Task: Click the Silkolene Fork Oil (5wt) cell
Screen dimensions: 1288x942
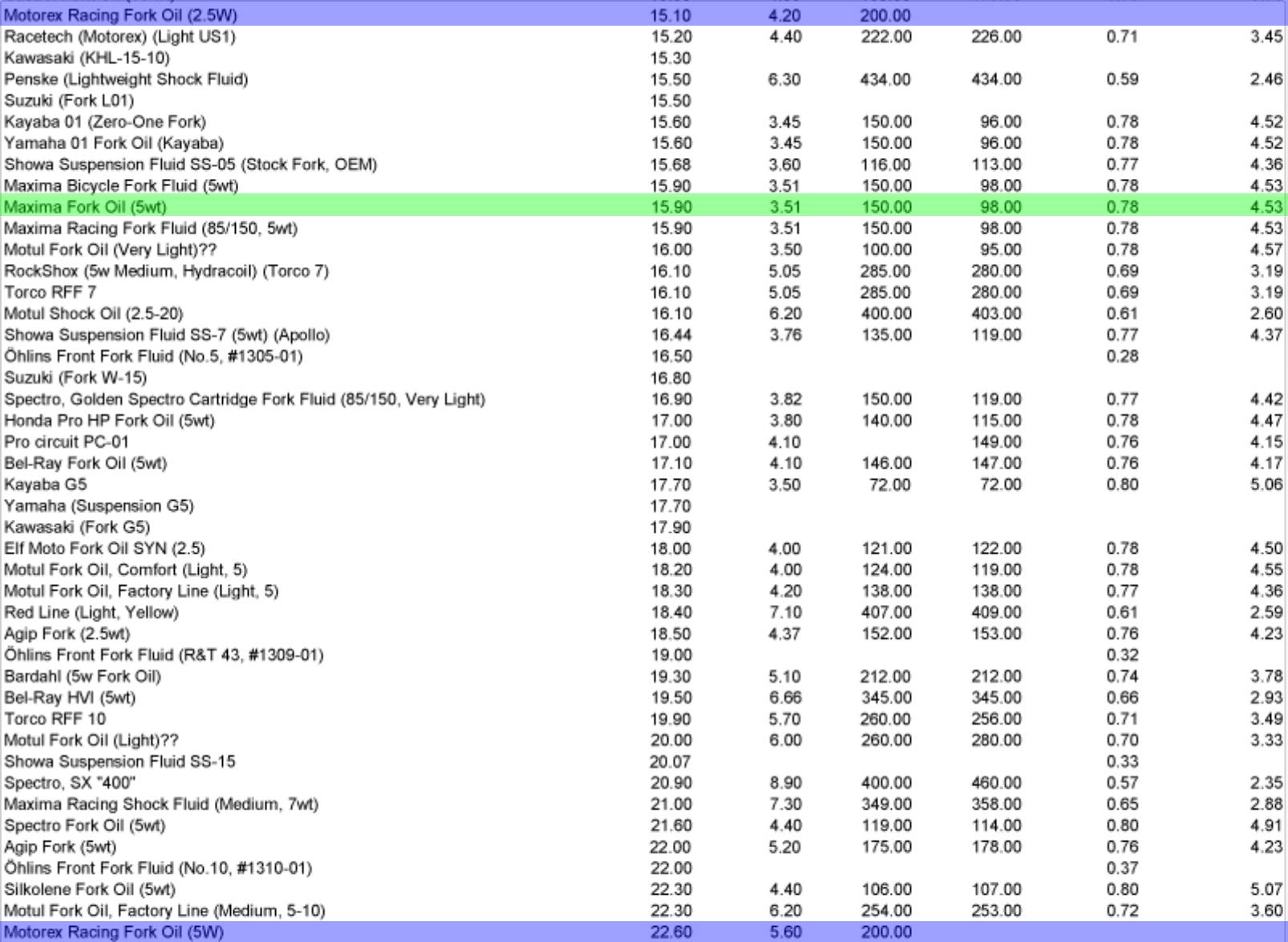Action: click(90, 889)
